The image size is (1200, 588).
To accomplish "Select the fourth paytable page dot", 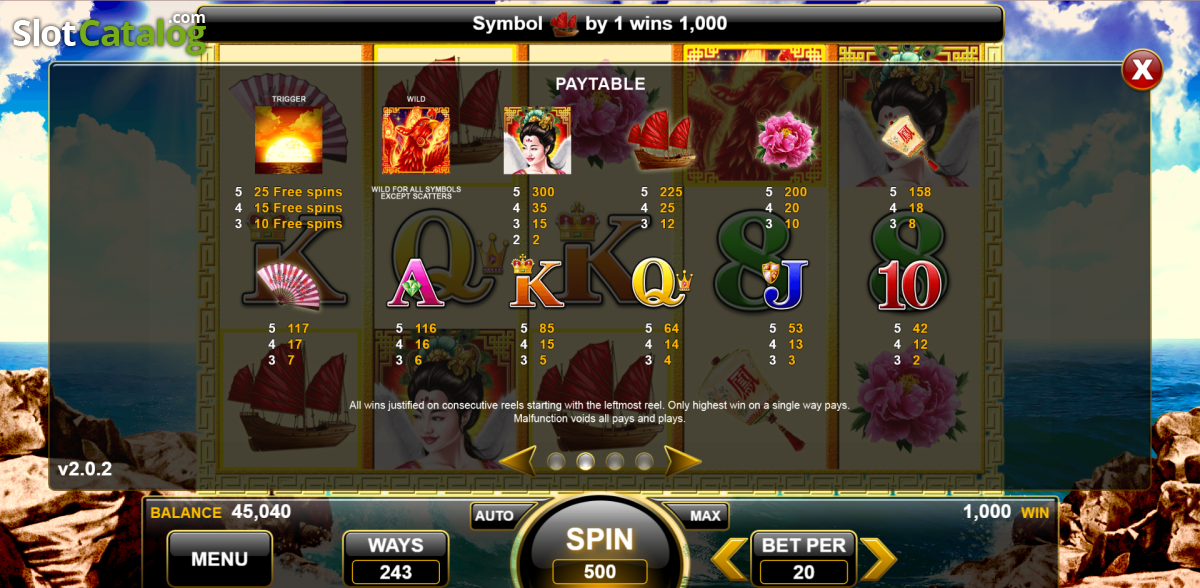I will (644, 461).
